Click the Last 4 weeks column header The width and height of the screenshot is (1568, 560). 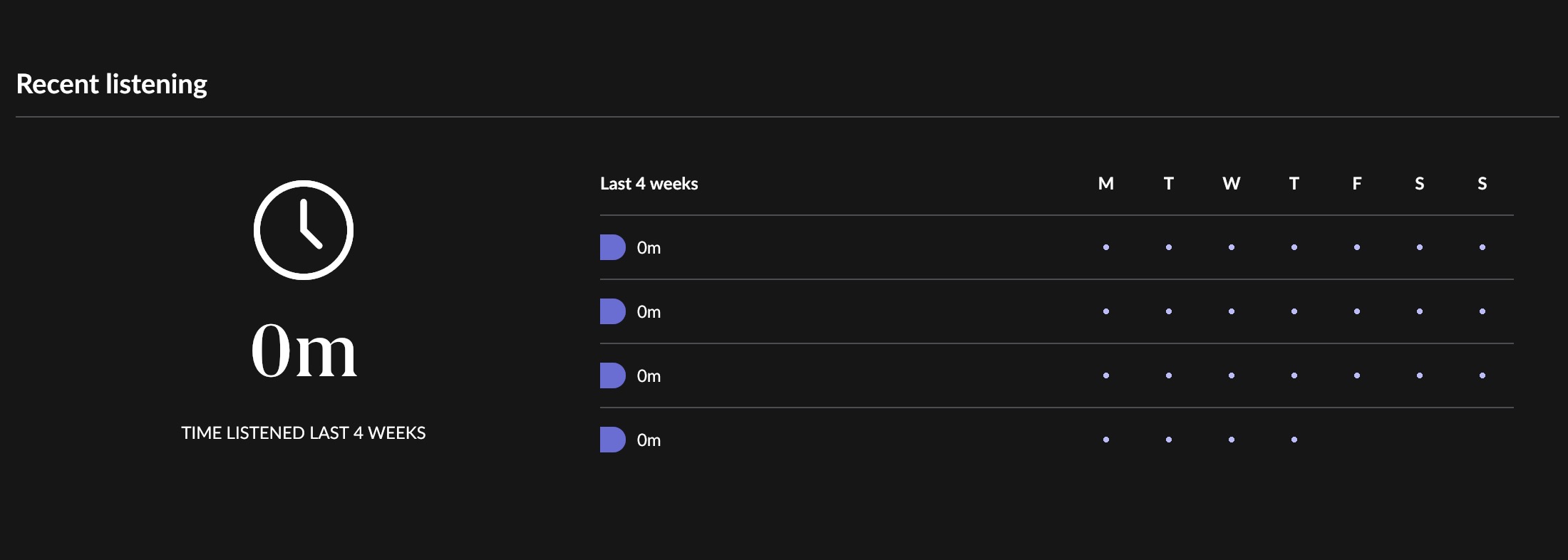(649, 184)
